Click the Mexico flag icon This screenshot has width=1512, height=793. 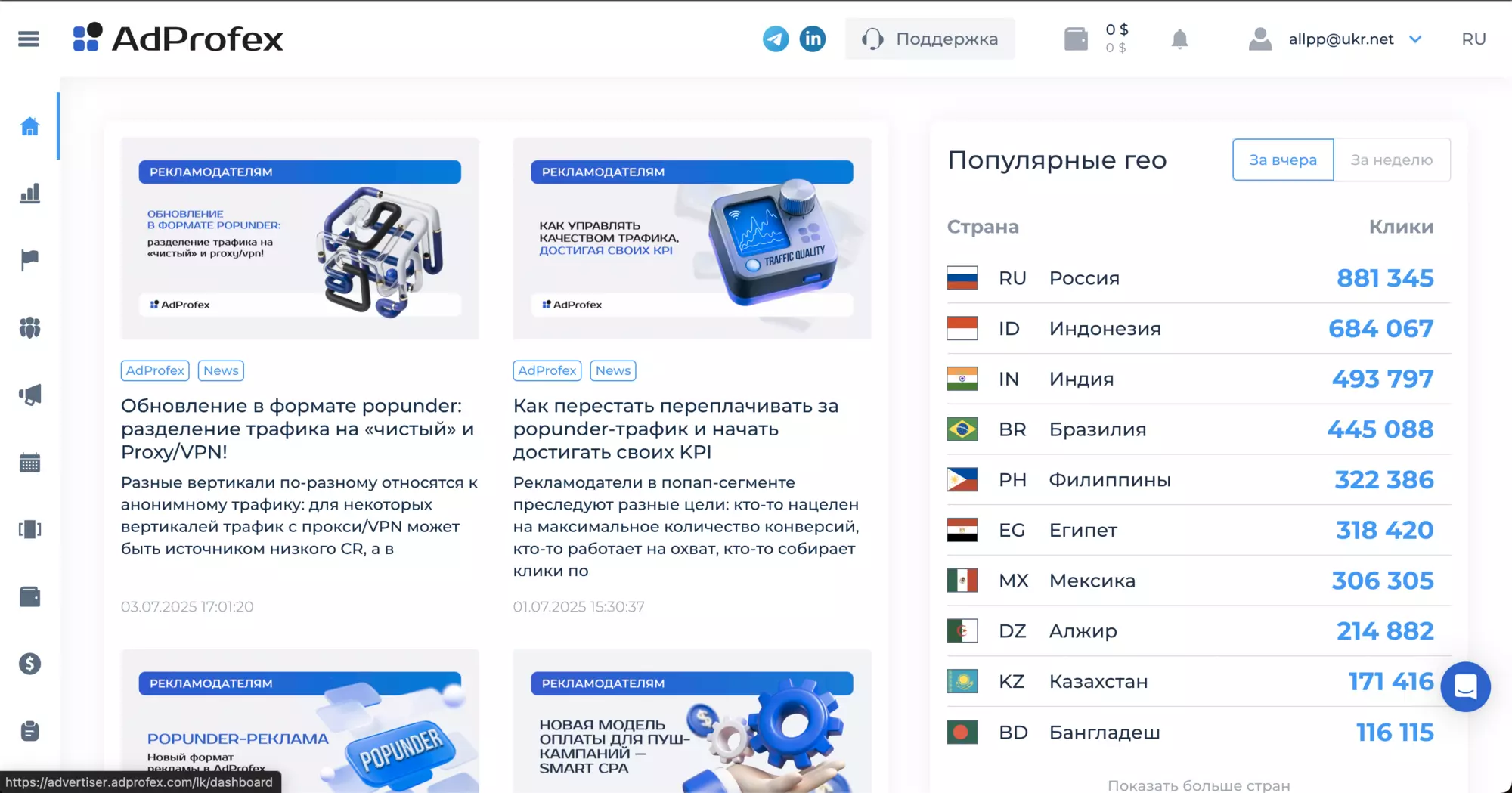(x=962, y=581)
